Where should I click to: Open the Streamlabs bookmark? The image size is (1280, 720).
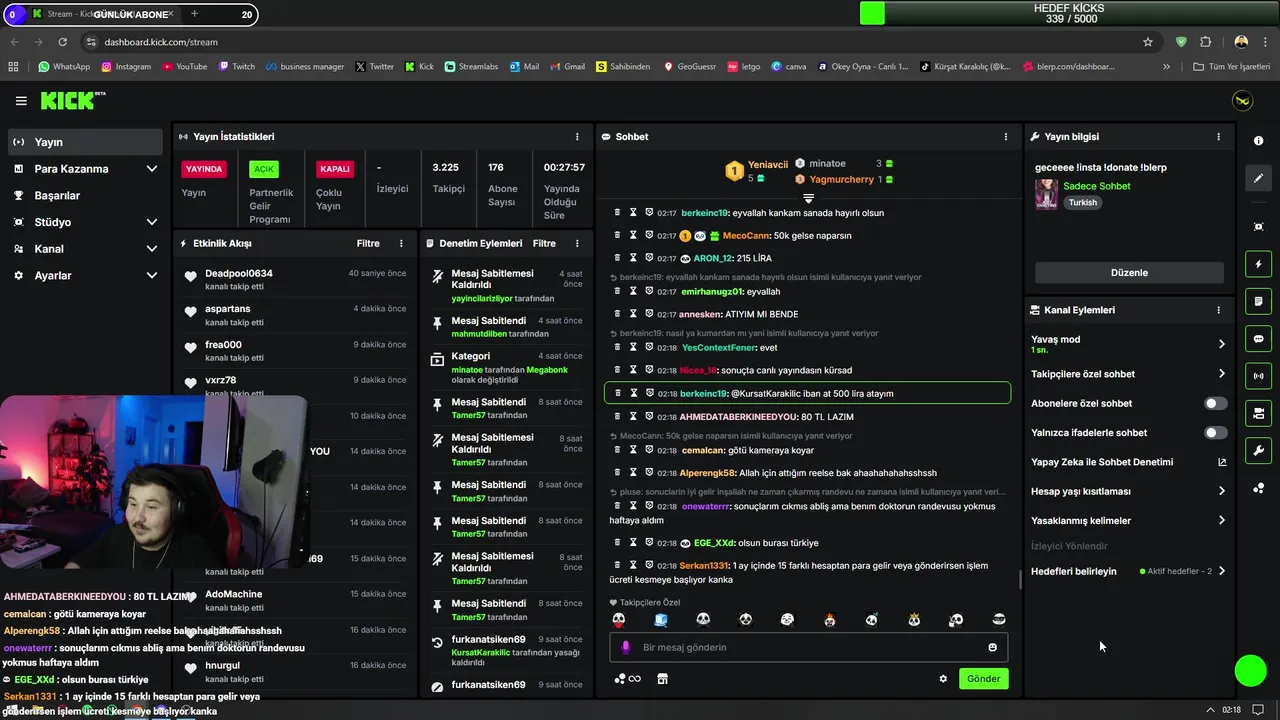coord(471,67)
